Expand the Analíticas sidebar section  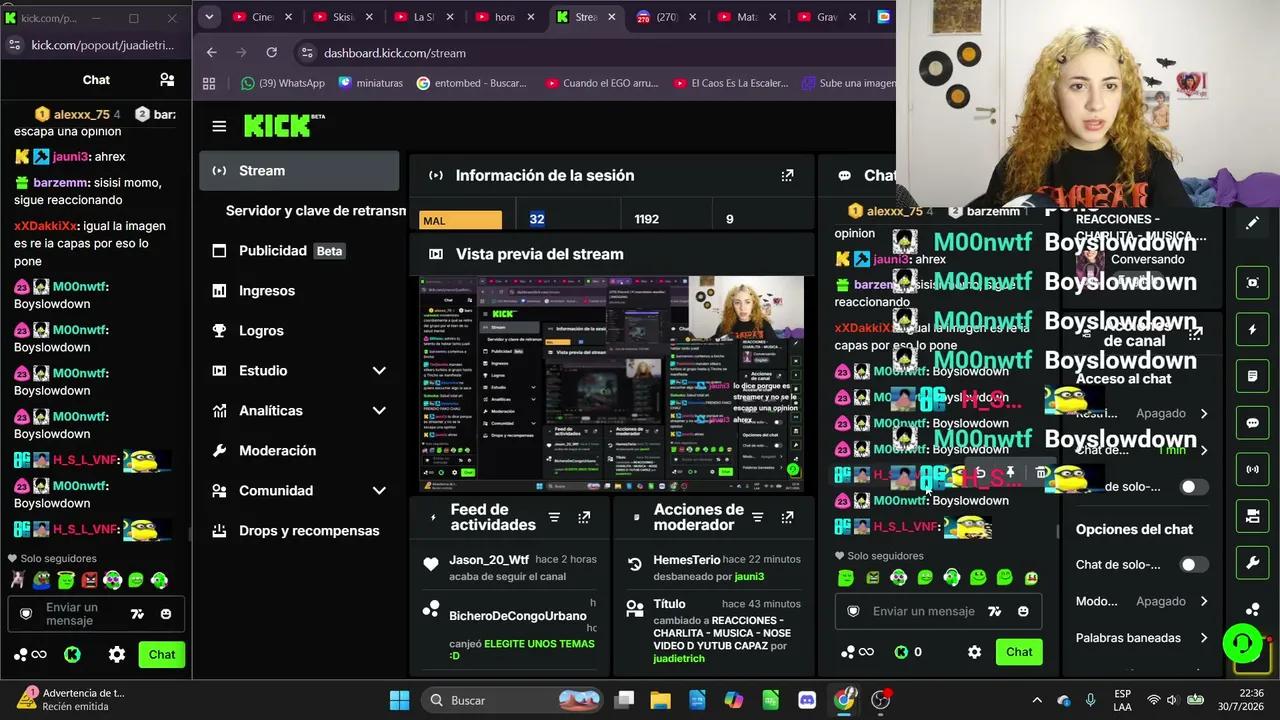(379, 411)
